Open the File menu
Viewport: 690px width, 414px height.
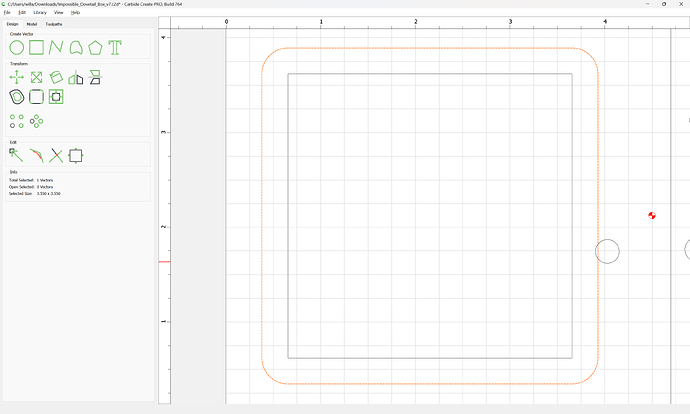tap(7, 12)
